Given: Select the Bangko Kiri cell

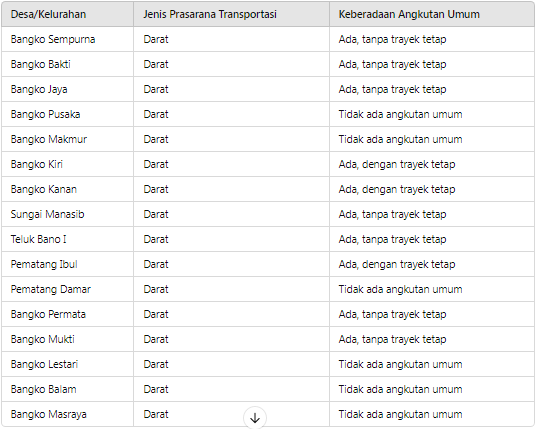Looking at the screenshot, I should coord(67,164).
